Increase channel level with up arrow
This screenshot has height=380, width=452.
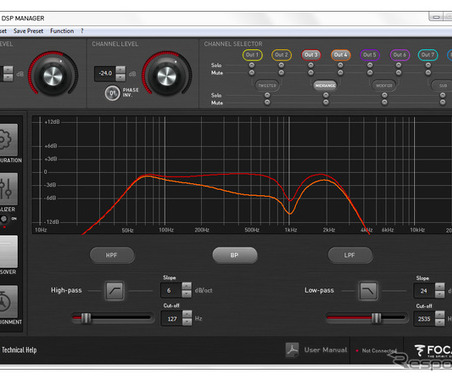tap(121, 70)
